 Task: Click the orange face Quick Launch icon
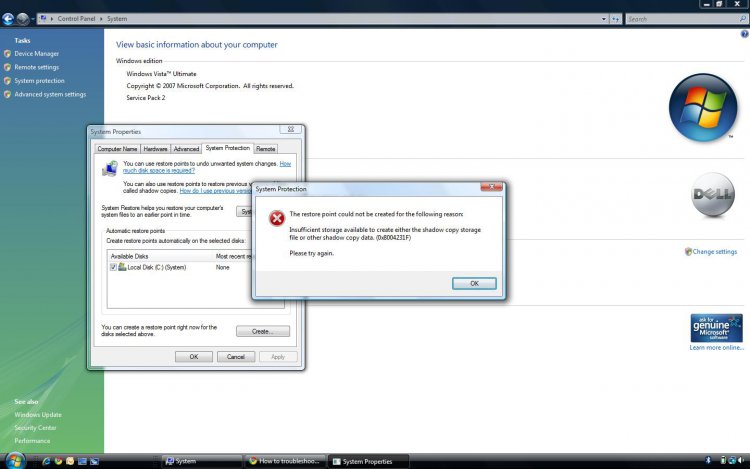pos(70,461)
